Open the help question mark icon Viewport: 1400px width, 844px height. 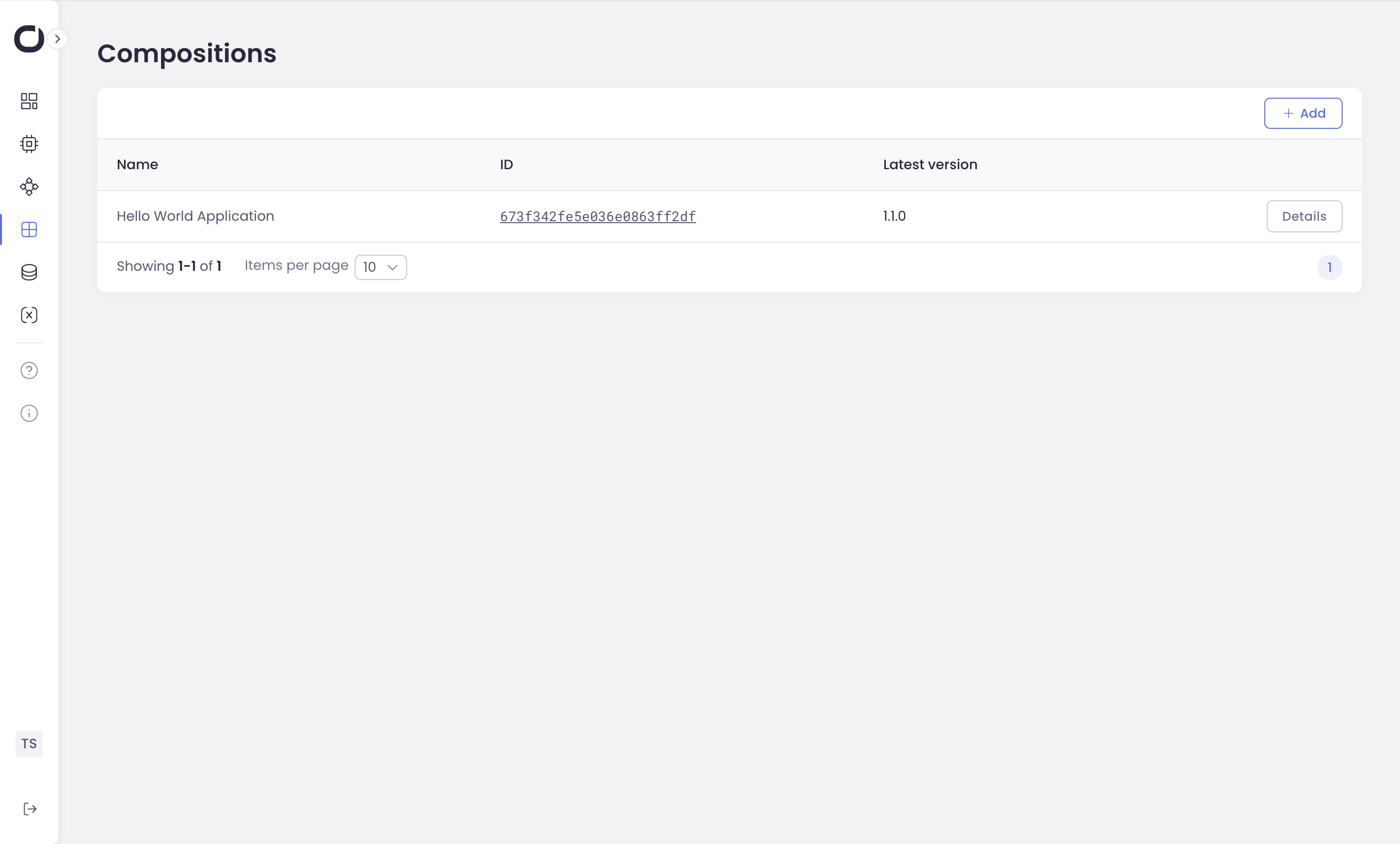tap(29, 370)
